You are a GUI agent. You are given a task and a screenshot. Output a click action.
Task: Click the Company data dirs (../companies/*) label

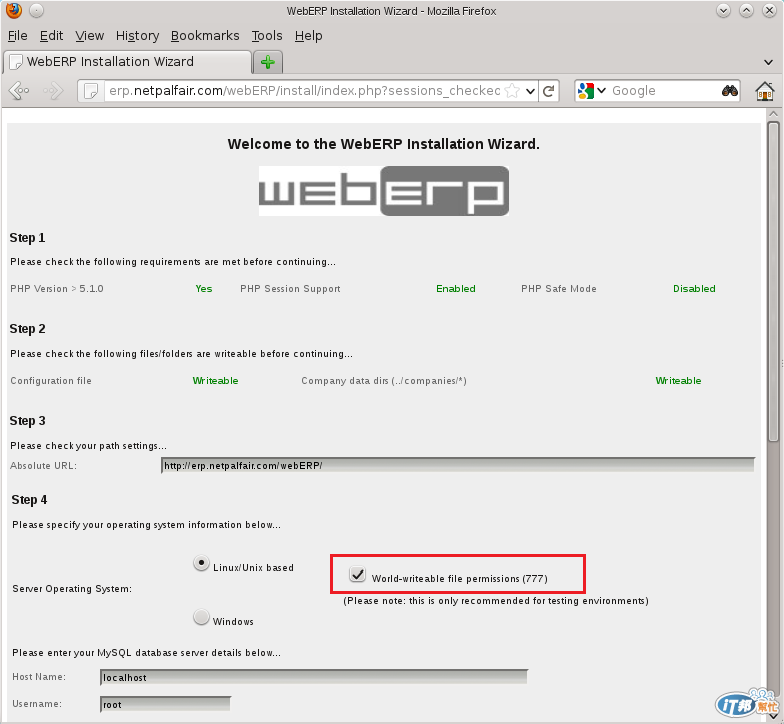[384, 380]
